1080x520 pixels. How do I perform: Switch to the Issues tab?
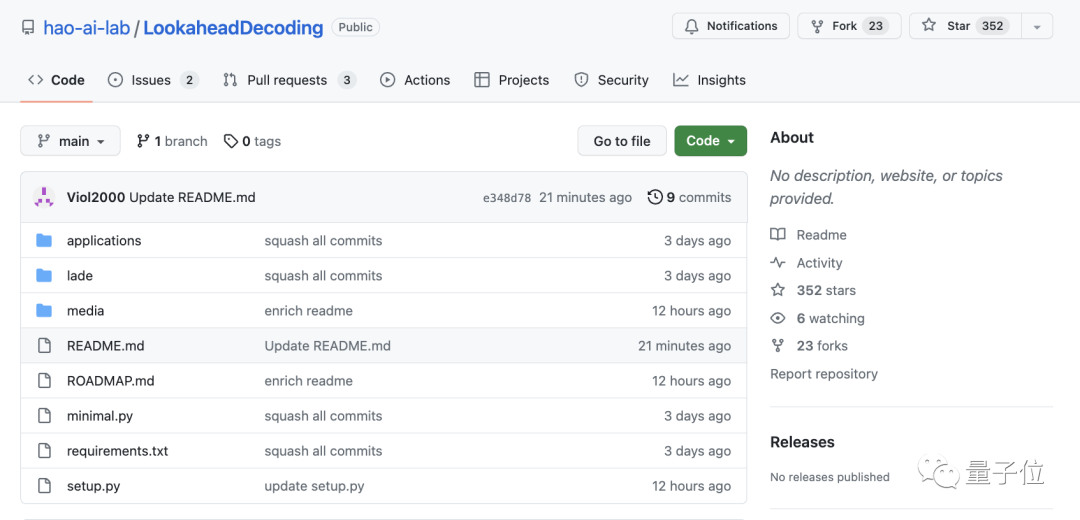pyautogui.click(x=152, y=80)
